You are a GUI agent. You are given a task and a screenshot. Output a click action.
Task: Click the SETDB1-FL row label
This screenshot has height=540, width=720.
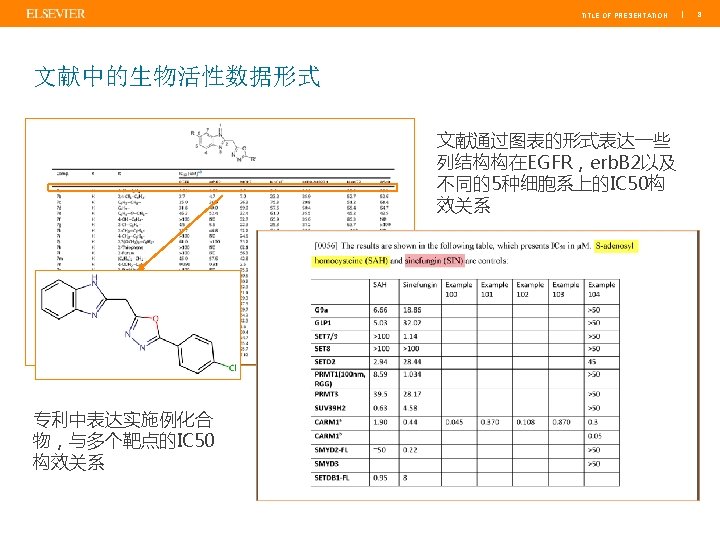(332, 478)
